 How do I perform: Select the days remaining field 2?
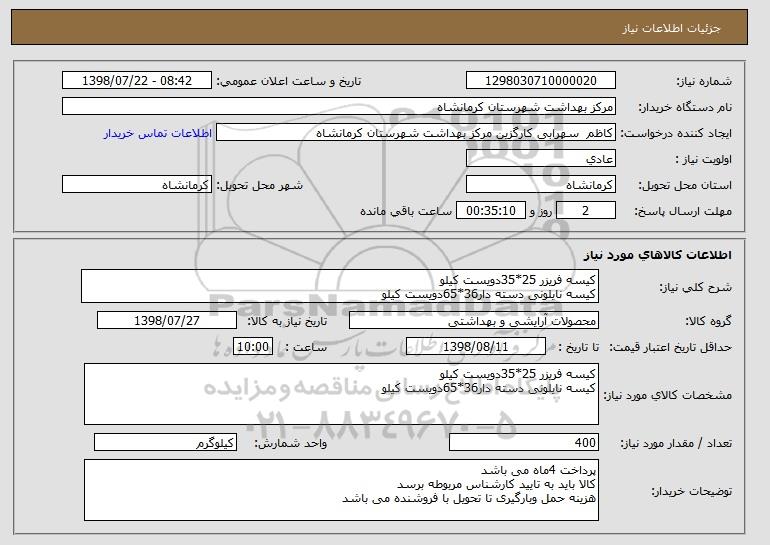pos(585,211)
